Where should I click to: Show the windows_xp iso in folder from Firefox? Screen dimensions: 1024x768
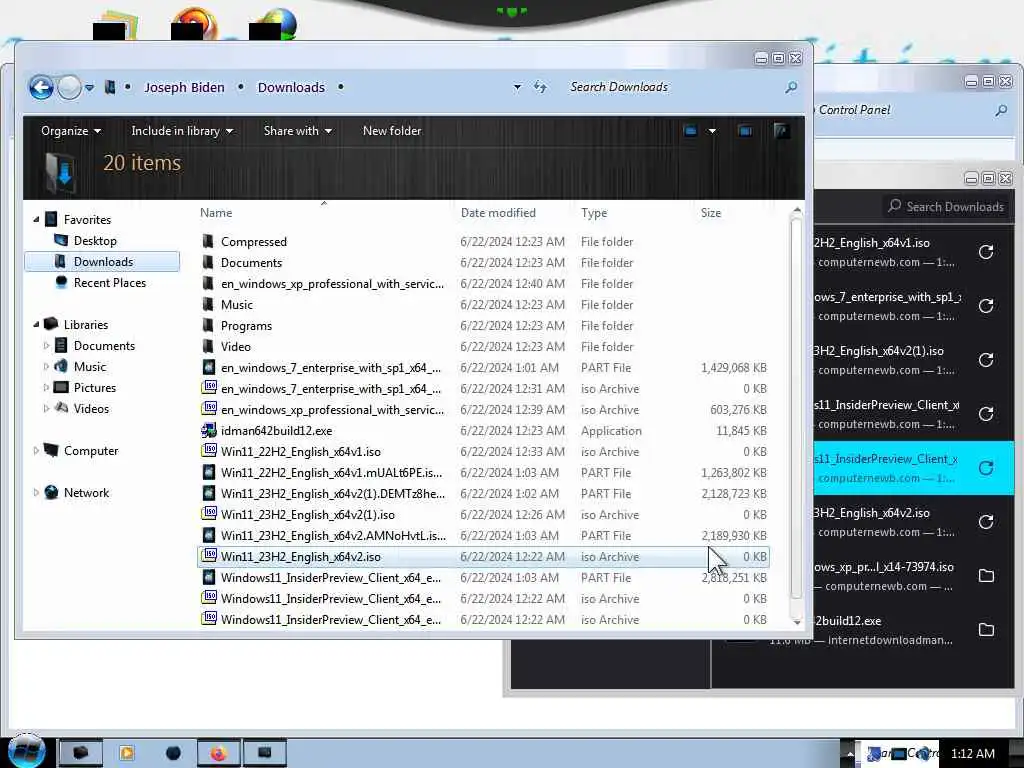click(x=986, y=575)
